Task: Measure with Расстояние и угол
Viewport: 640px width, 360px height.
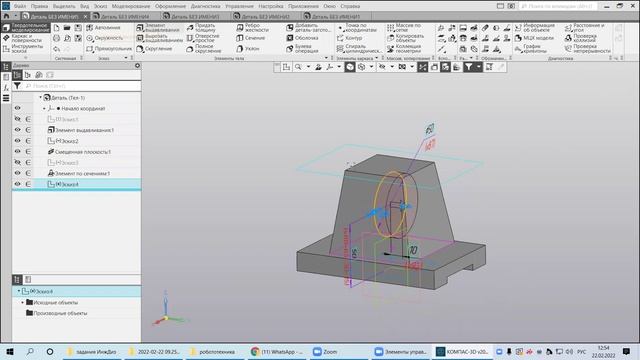Action: coord(585,28)
